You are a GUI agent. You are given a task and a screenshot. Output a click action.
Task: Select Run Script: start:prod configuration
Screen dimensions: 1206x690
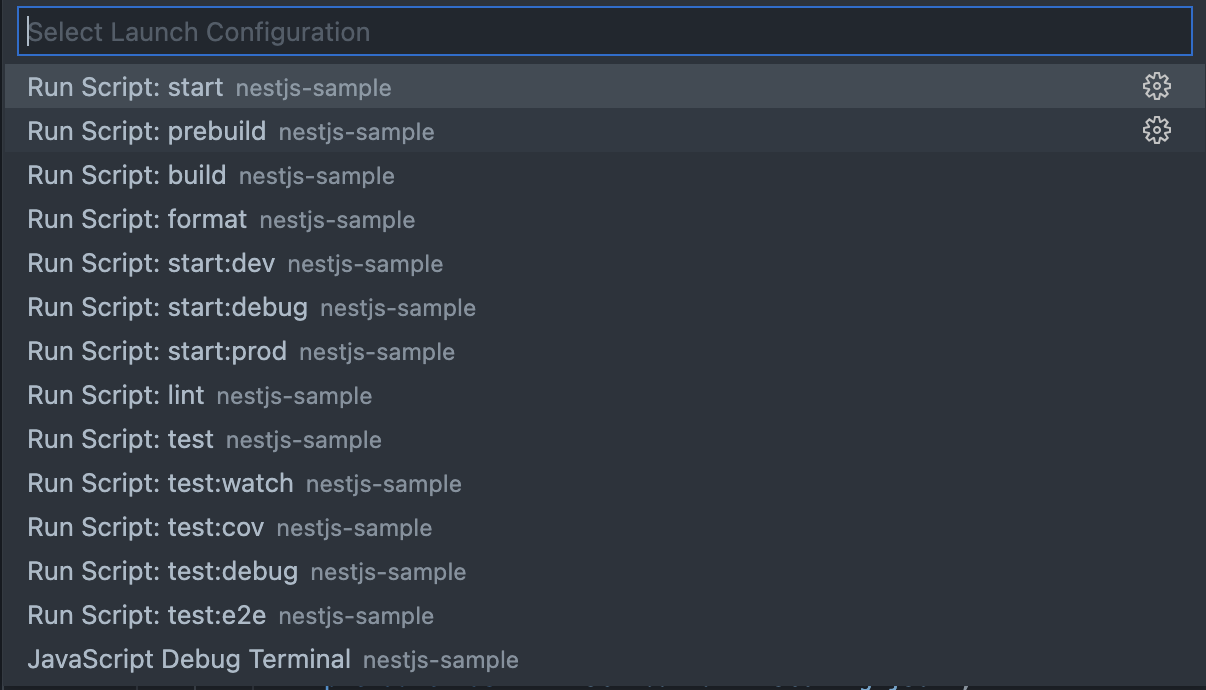point(605,351)
